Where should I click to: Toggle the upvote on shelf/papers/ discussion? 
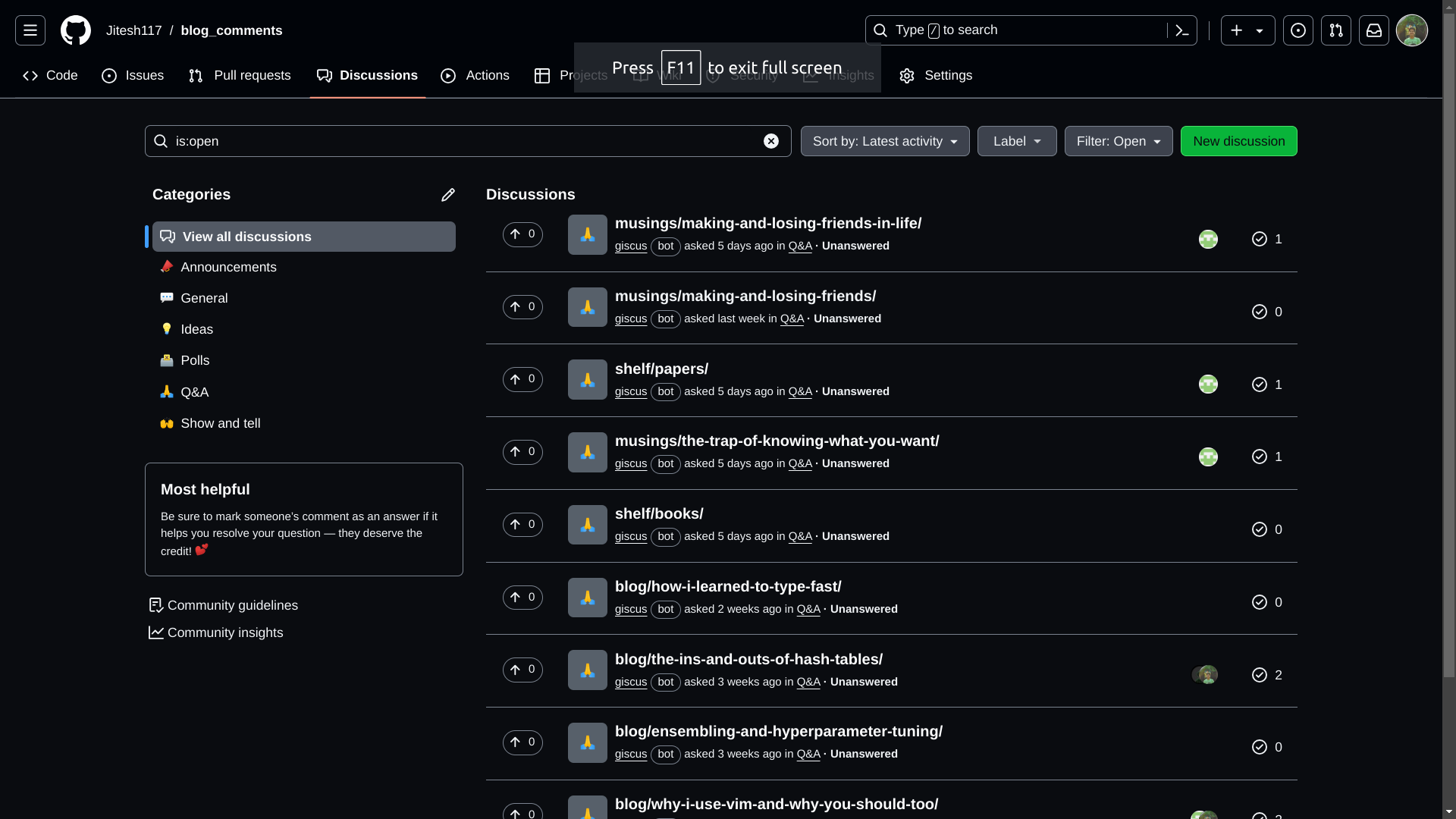(522, 379)
